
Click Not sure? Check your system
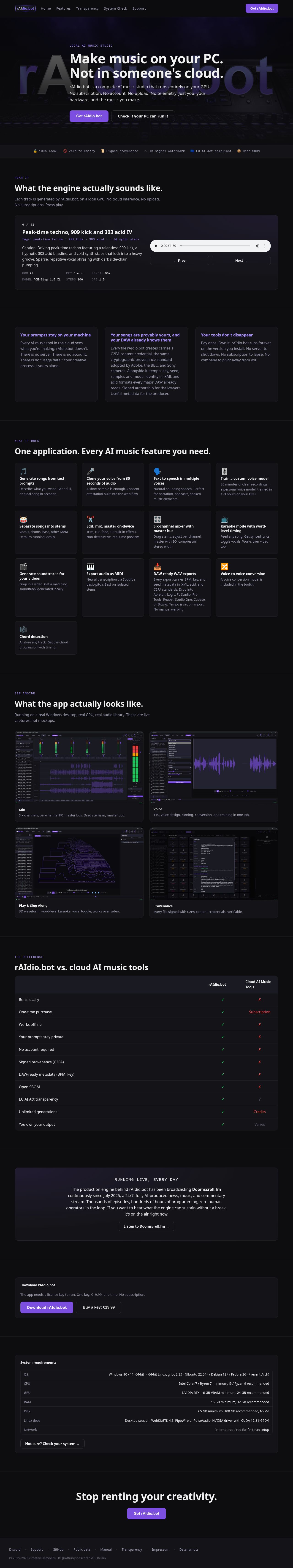coord(52,1444)
